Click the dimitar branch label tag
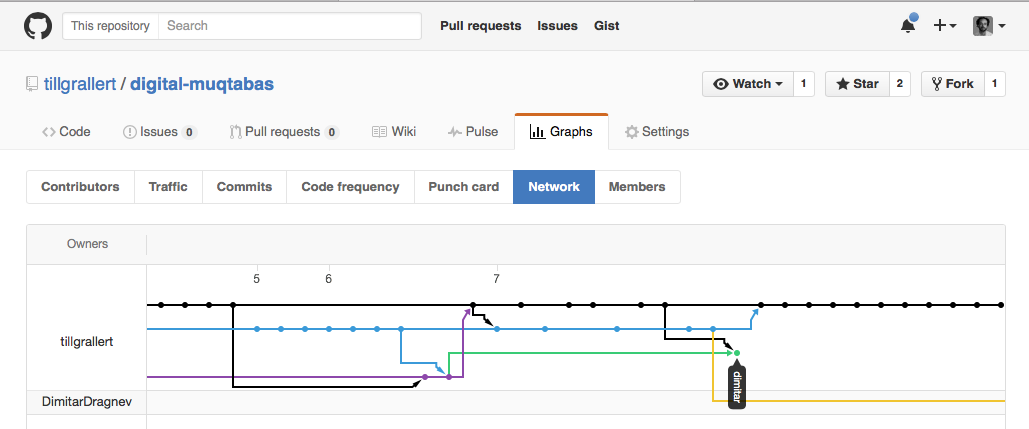Image resolution: width=1029 pixels, height=429 pixels. (x=737, y=387)
